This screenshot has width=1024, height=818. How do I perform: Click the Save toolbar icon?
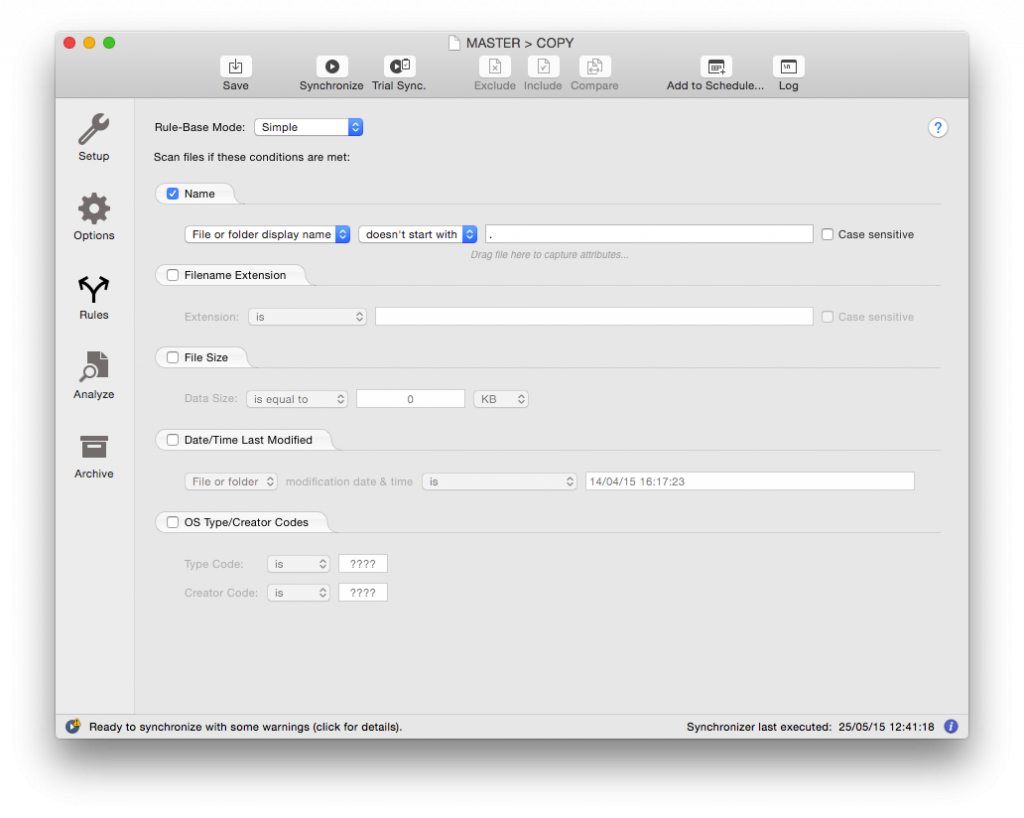click(235, 68)
